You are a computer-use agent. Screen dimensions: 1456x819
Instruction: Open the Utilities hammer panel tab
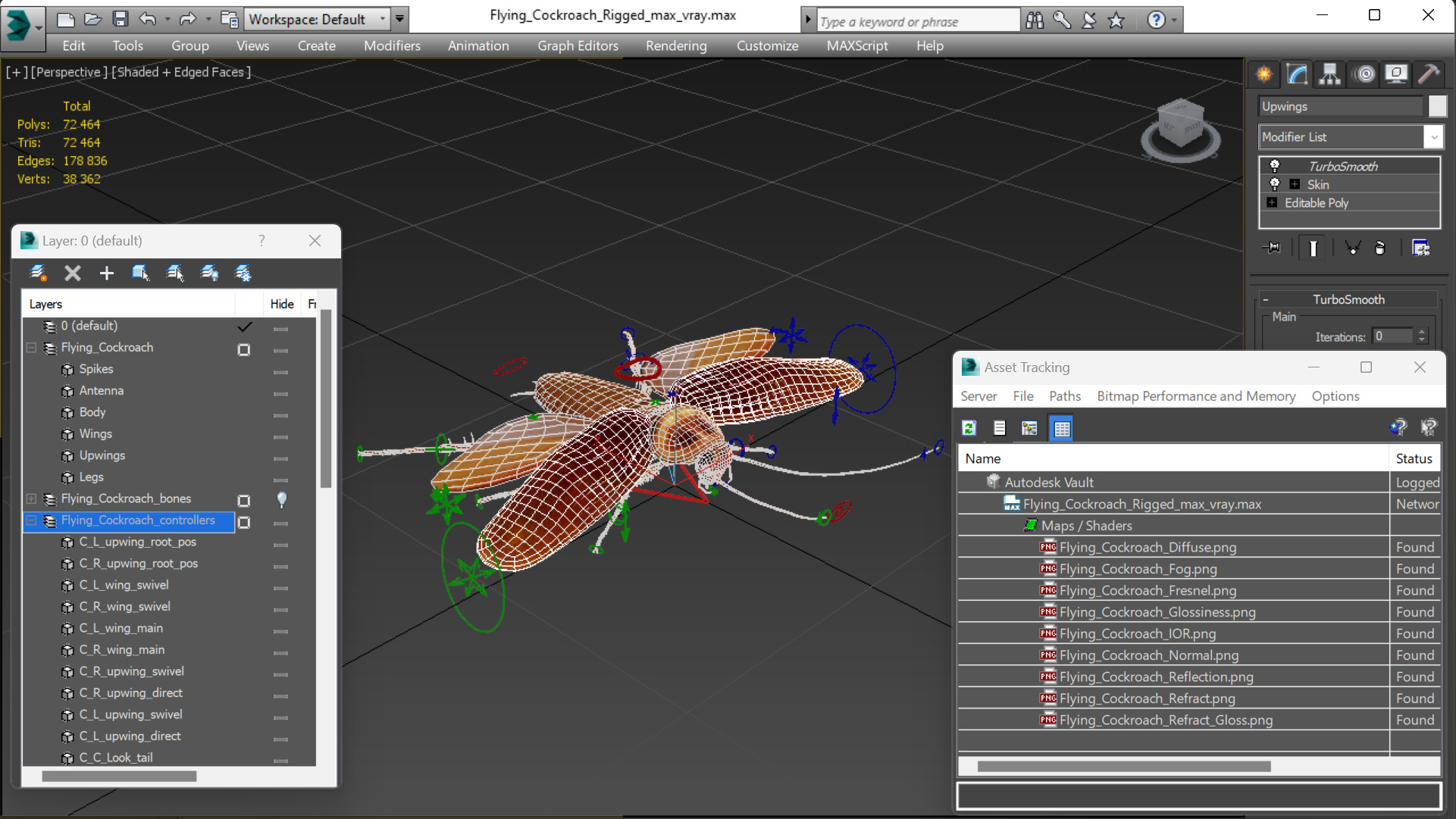pos(1429,74)
